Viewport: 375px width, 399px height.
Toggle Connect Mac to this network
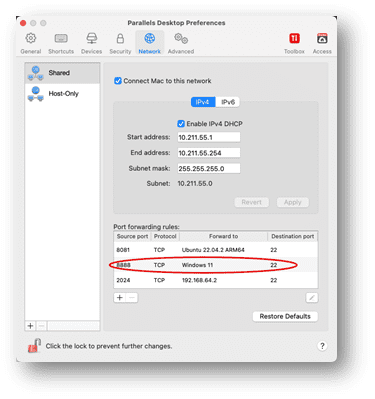tap(118, 81)
